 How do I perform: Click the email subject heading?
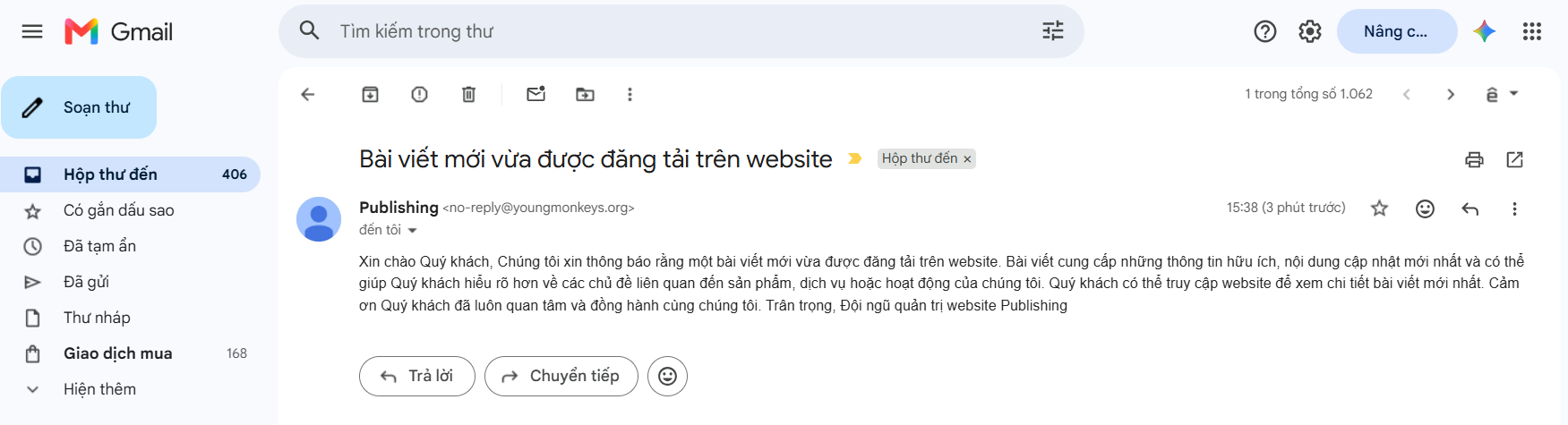[595, 159]
